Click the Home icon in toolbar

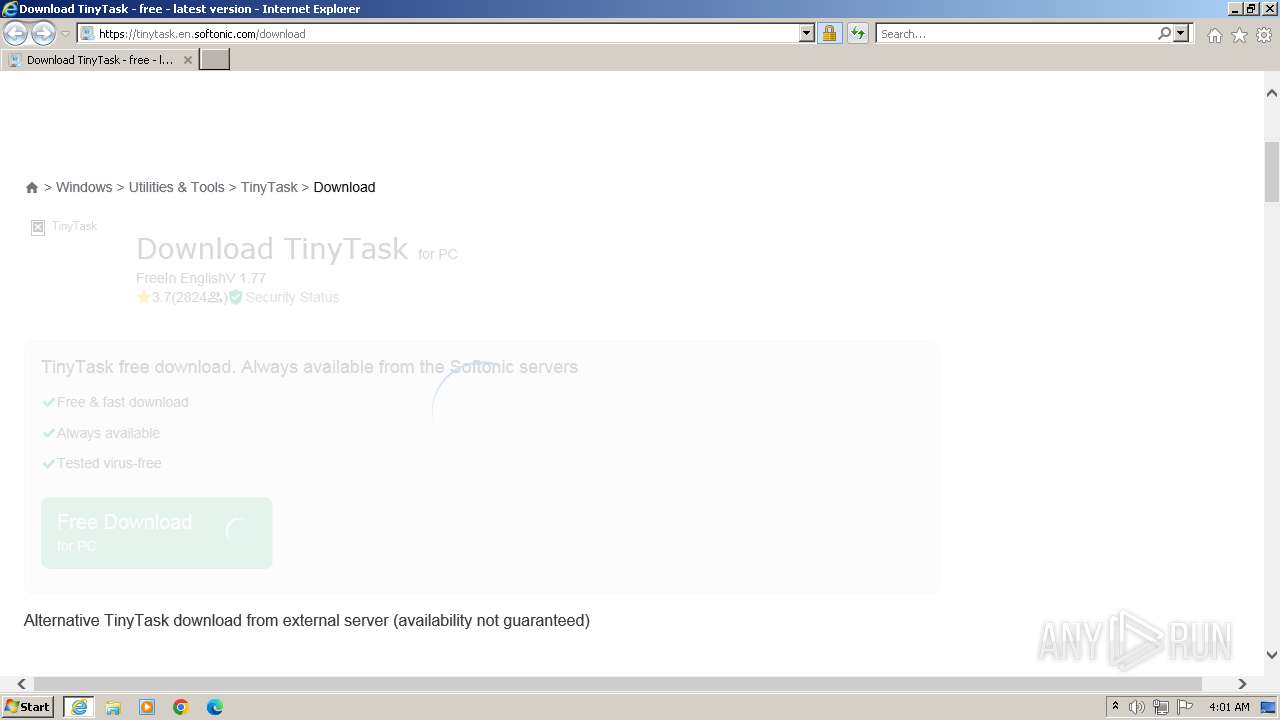tap(1214, 35)
